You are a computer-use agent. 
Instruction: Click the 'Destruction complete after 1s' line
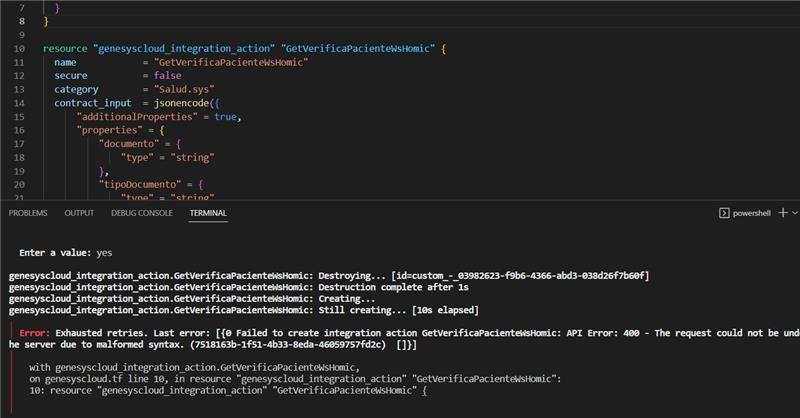[239, 287]
